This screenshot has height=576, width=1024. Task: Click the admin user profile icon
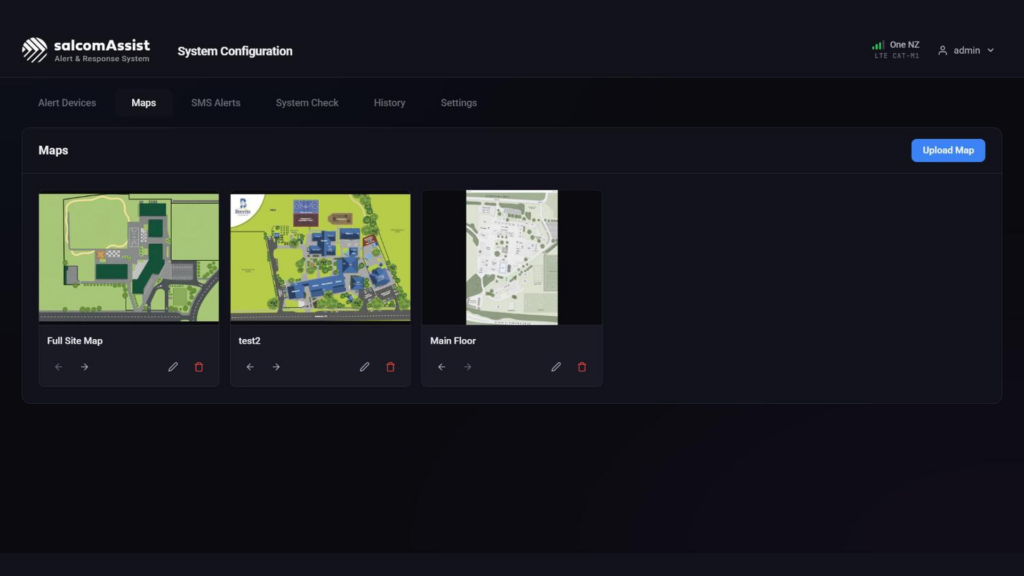(x=942, y=50)
